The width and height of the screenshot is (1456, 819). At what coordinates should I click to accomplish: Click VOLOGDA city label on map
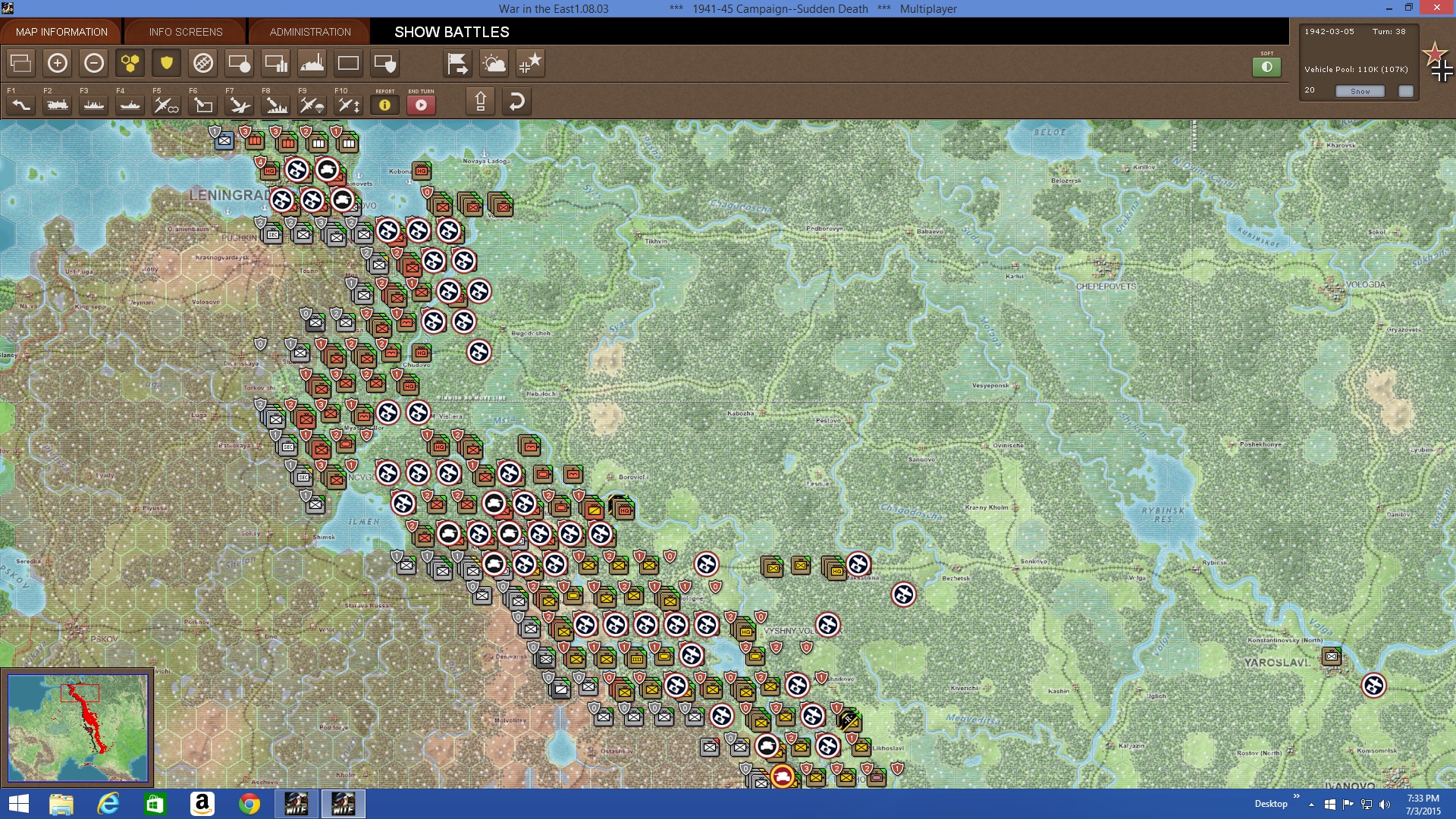tap(1366, 285)
